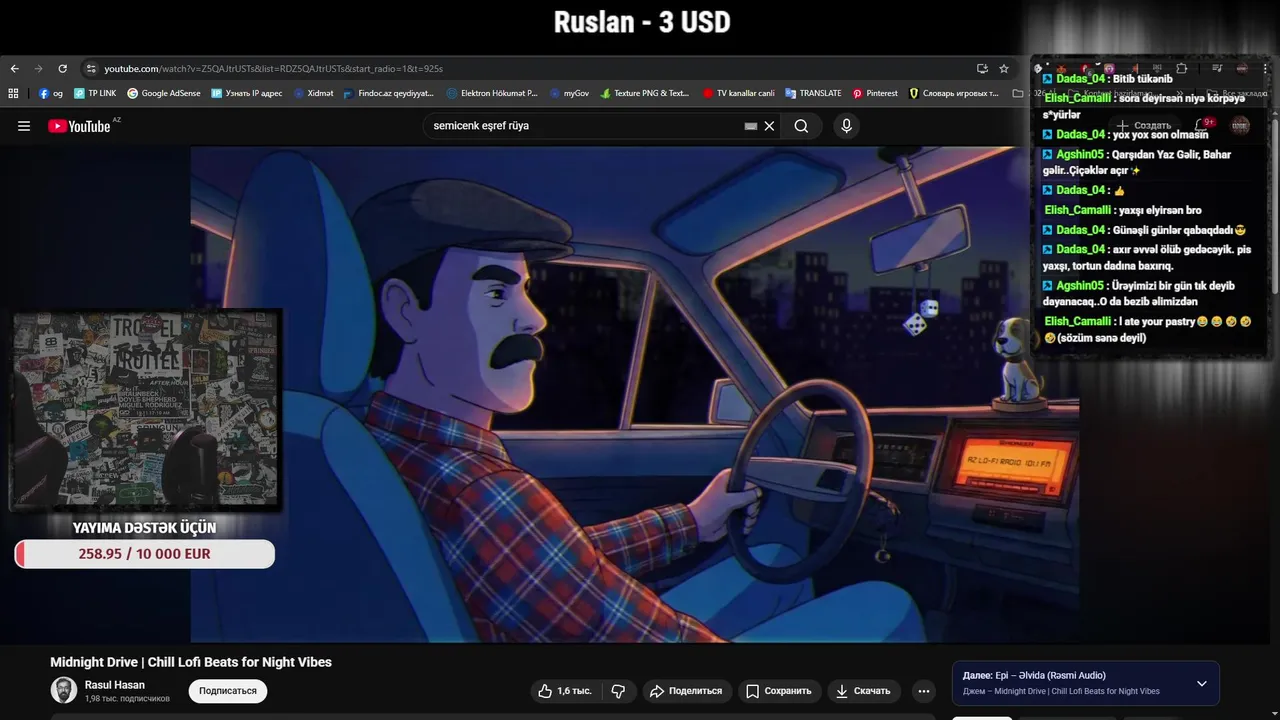Save video with Сохранить button
Viewport: 1280px width, 720px height.
[x=778, y=691]
